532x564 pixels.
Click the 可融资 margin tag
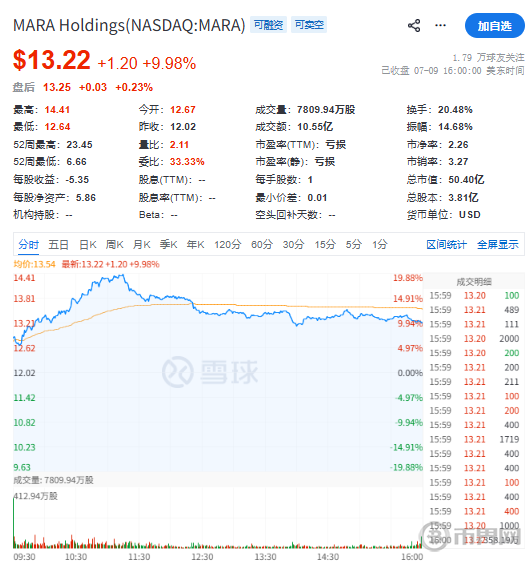point(268,24)
